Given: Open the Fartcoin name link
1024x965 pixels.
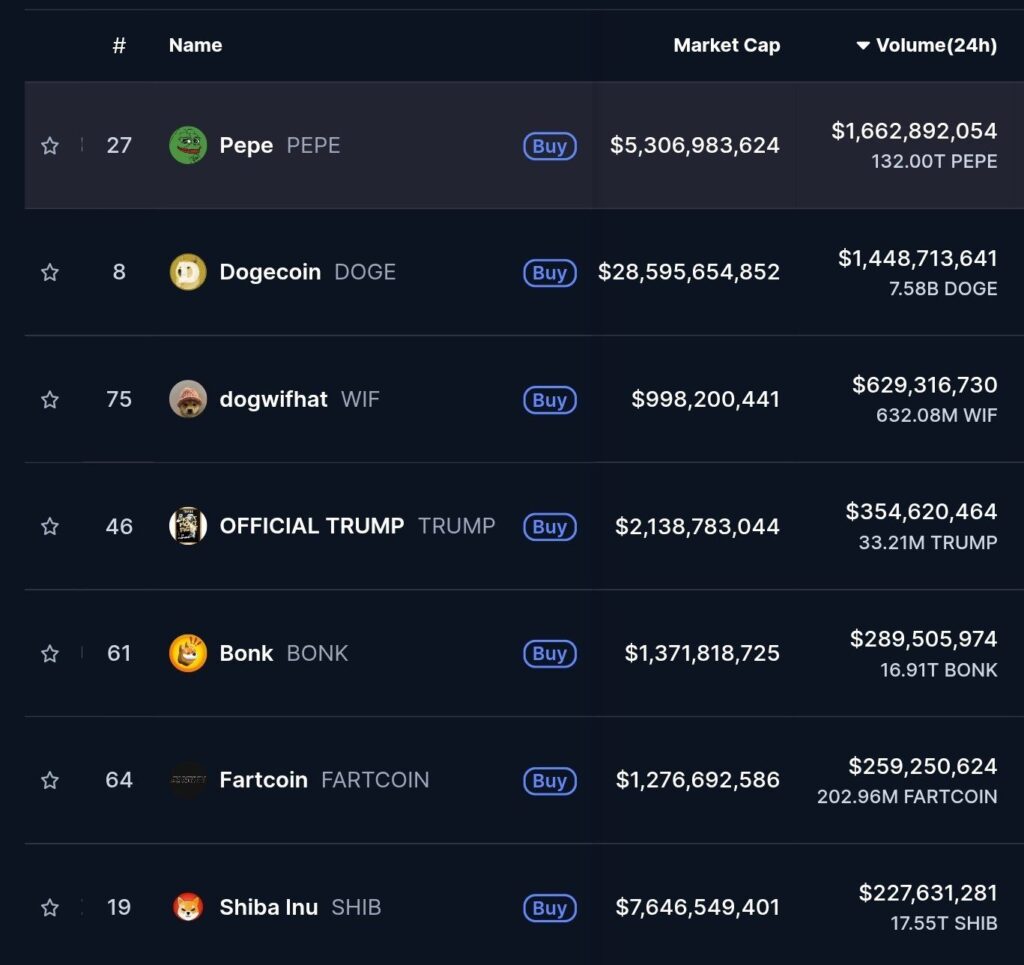Looking at the screenshot, I should 264,780.
